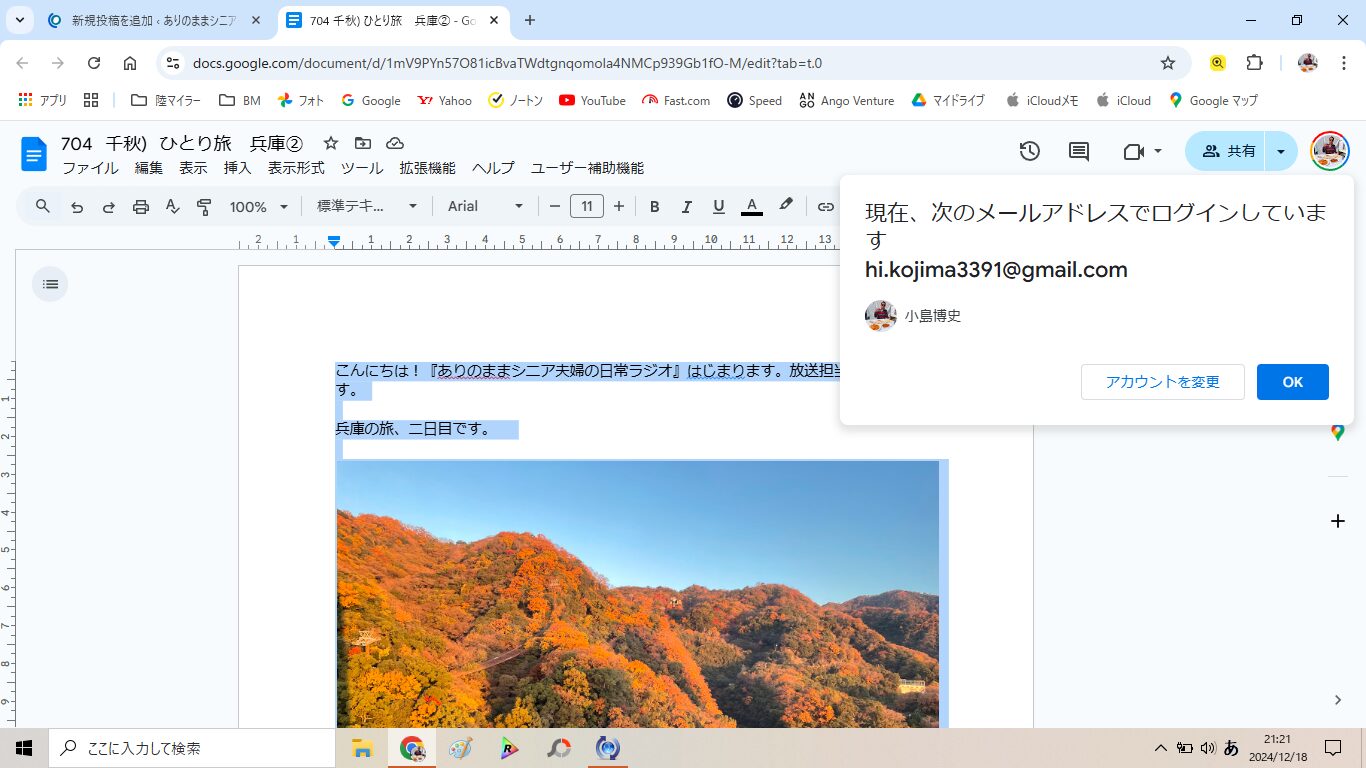Screen dimensions: 1366x768
Task: Open the 拡張機能 menu
Action: [x=427, y=168]
